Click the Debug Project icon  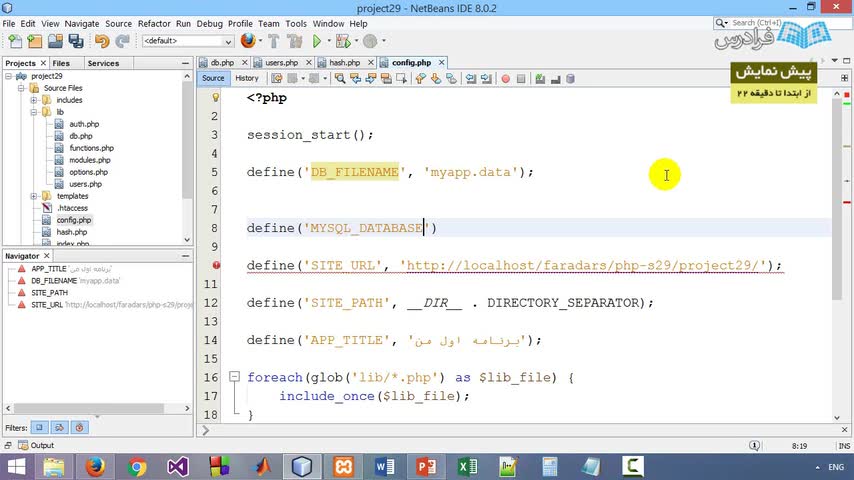coord(343,41)
